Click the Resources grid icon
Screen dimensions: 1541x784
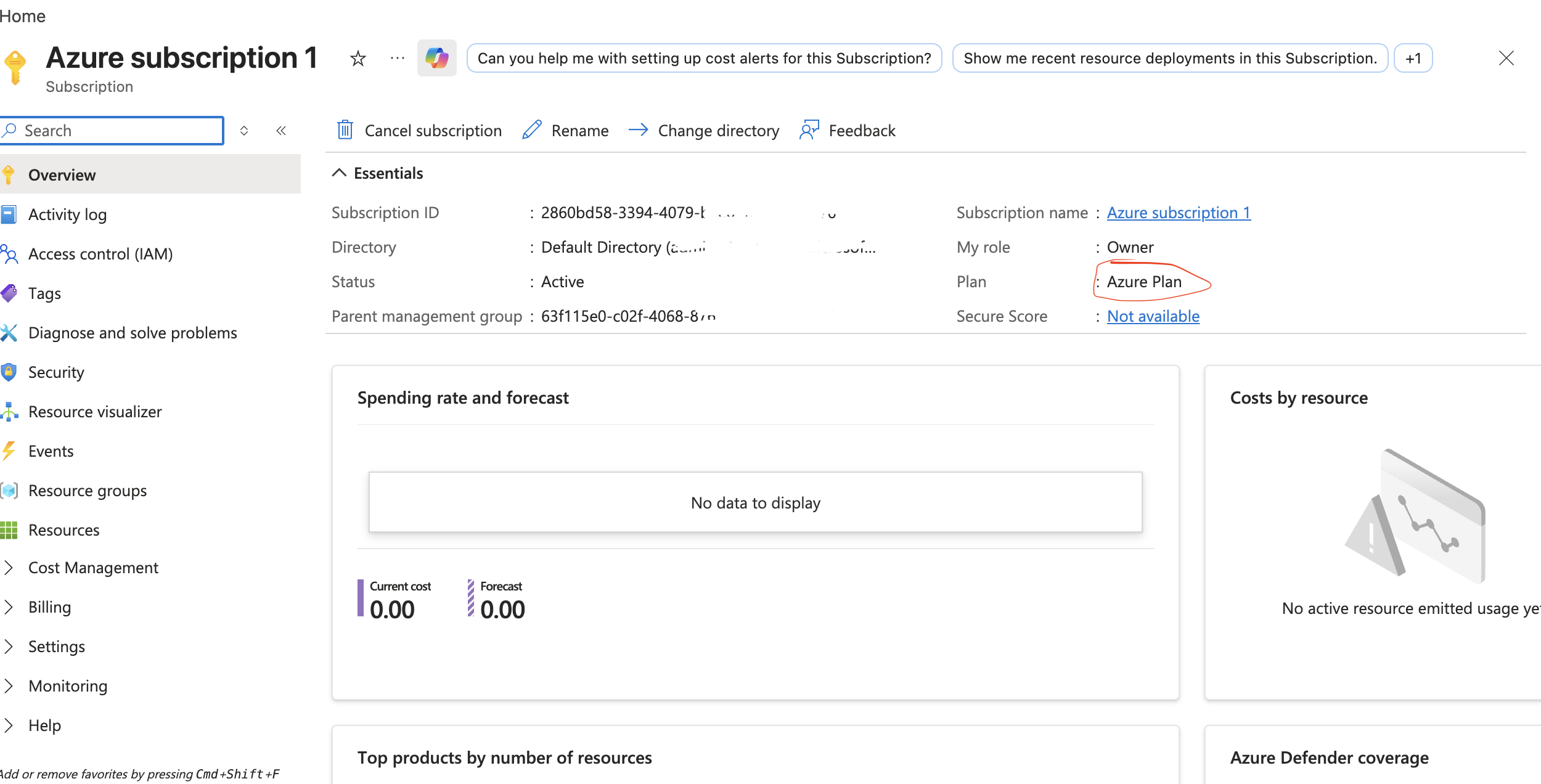9,530
